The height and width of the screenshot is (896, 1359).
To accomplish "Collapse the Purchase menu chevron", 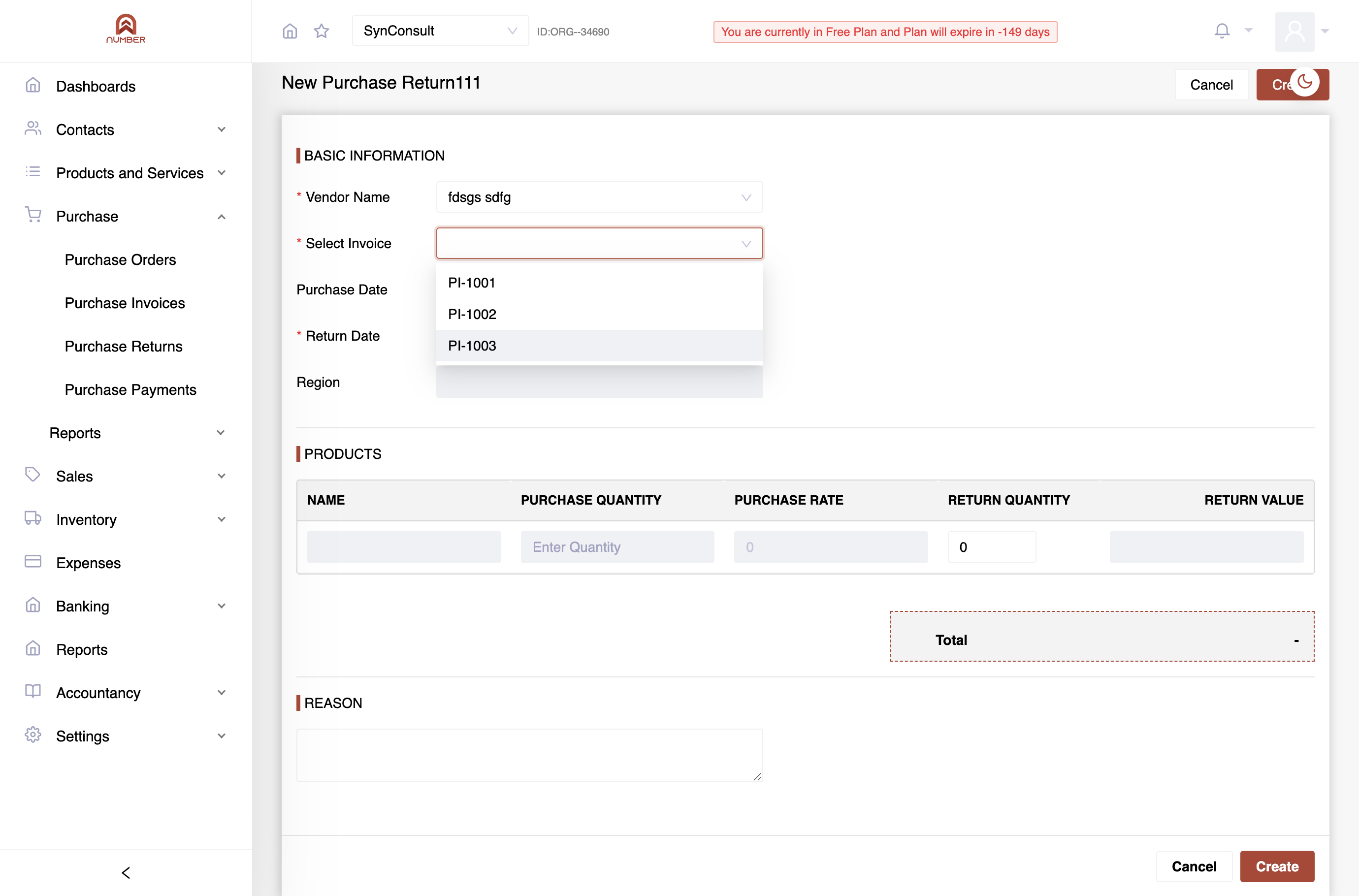I will (x=221, y=217).
